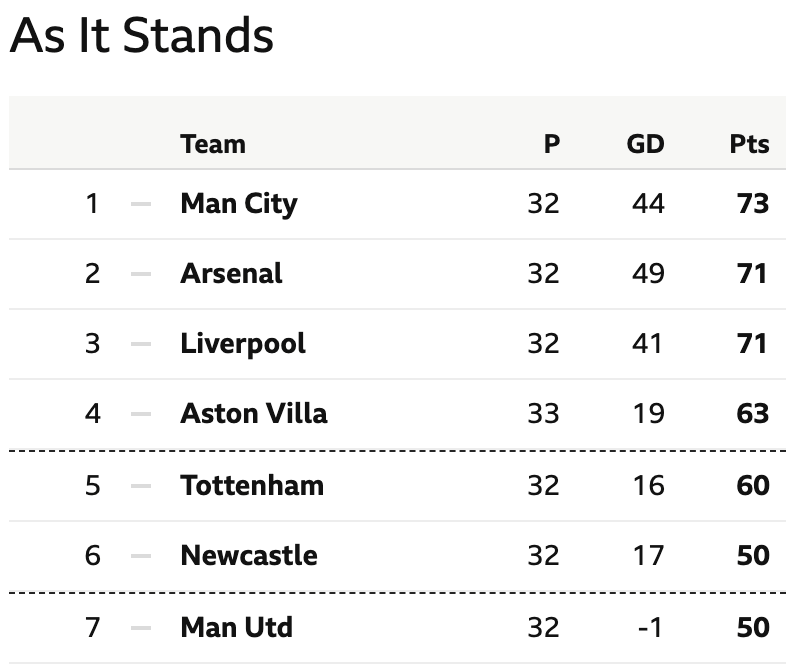Click the As It Stands heading

coord(142,35)
